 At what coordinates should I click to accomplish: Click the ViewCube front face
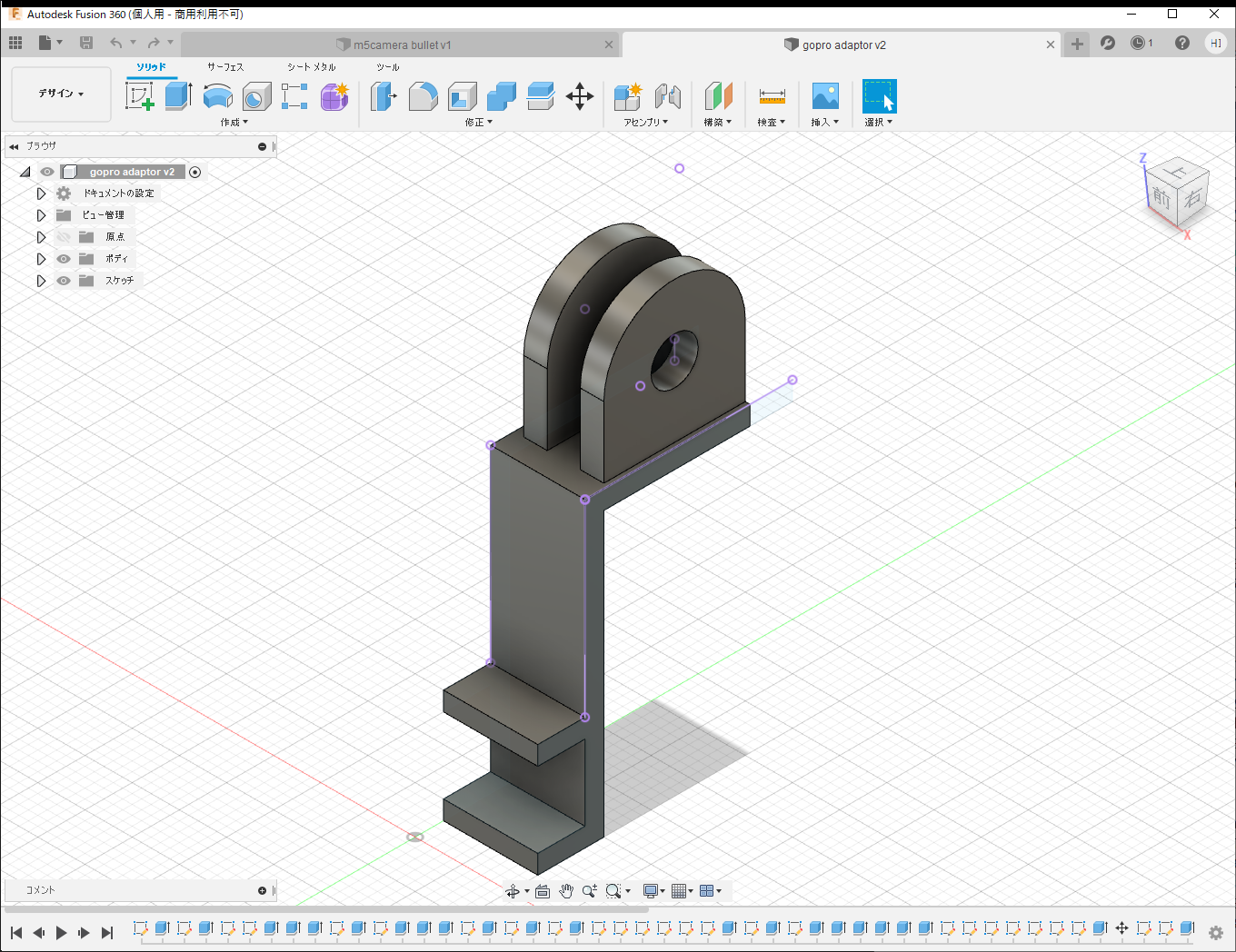click(1161, 197)
